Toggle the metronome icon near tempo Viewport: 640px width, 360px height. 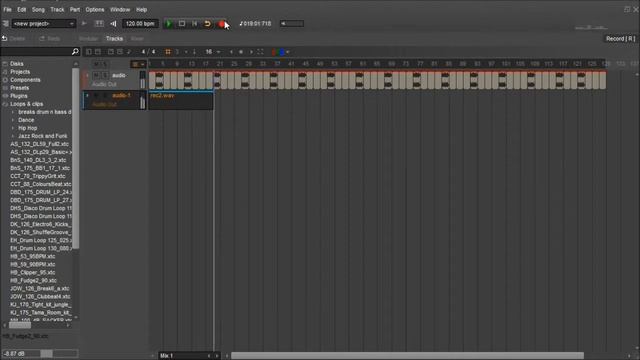point(113,24)
